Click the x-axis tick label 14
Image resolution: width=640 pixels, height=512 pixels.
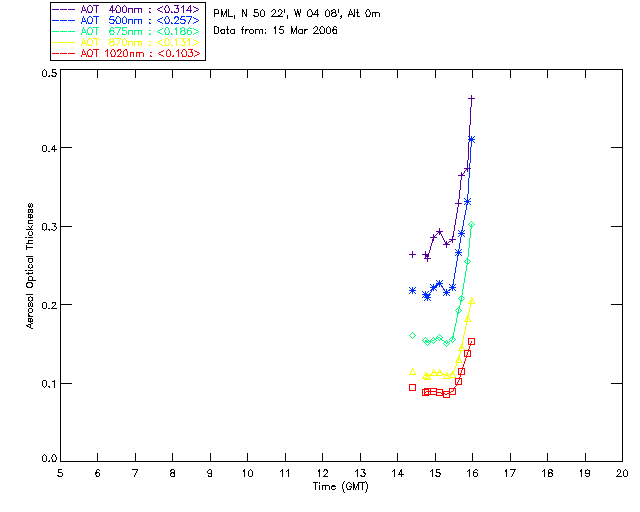(398, 473)
